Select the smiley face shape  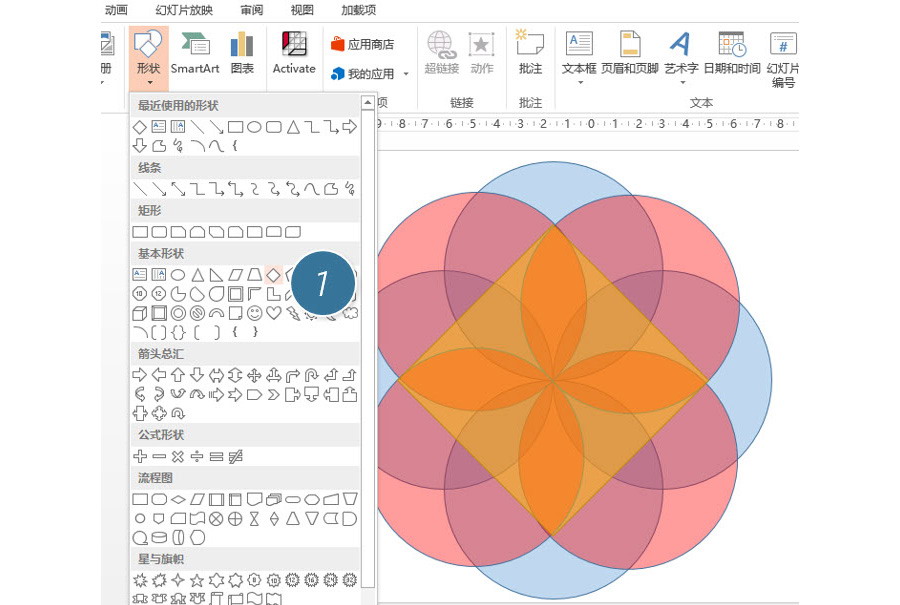[x=254, y=313]
